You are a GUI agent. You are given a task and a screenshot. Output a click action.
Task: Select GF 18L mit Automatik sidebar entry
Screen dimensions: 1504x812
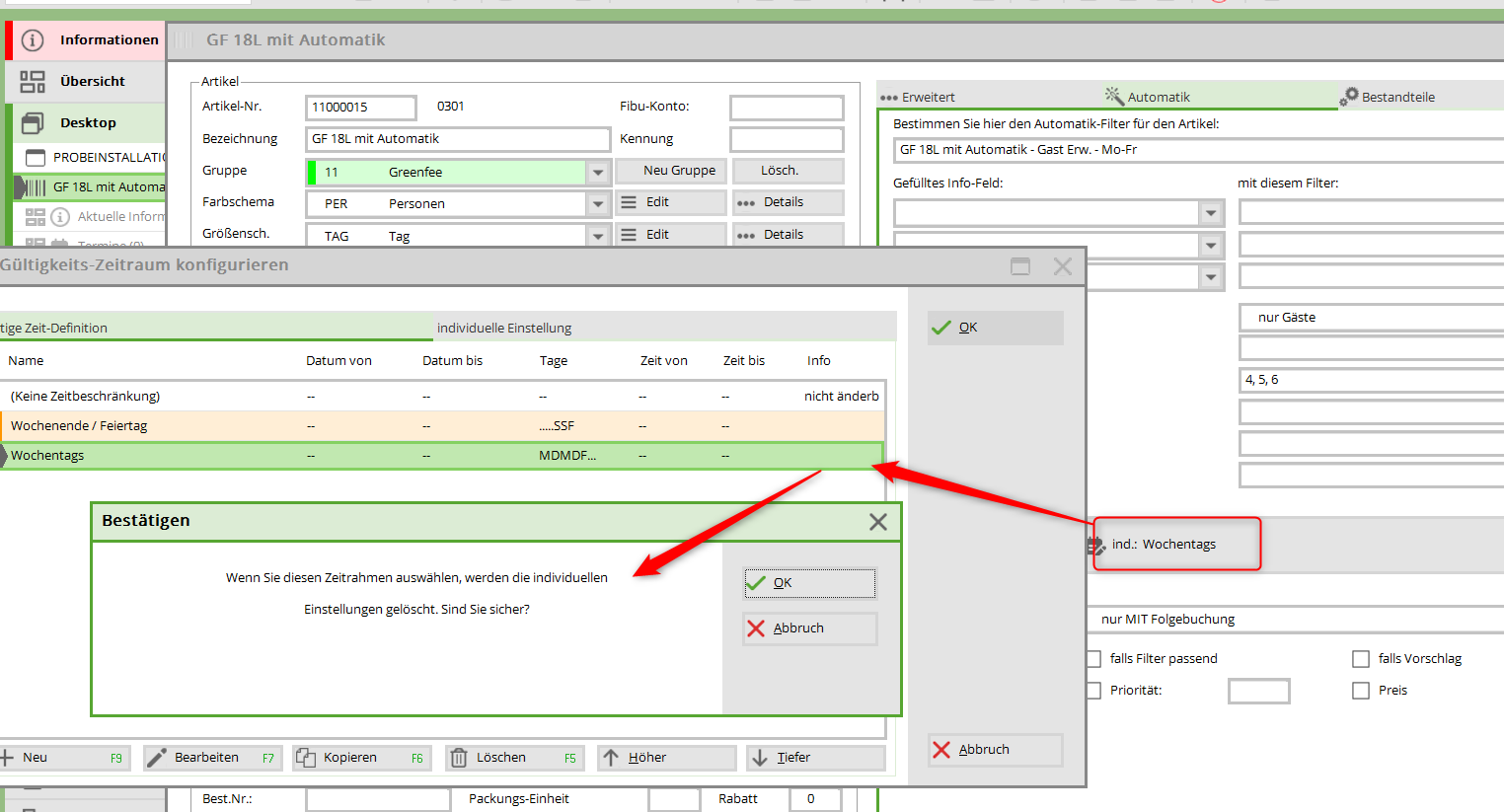tap(91, 187)
